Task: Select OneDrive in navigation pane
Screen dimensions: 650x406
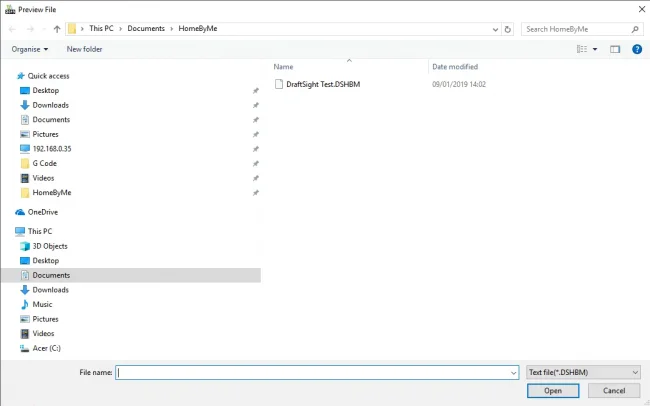Action: [42, 212]
